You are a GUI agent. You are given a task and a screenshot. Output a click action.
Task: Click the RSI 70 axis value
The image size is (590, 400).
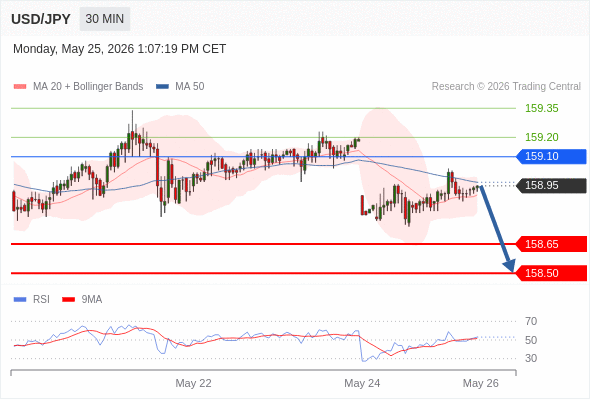click(x=531, y=321)
